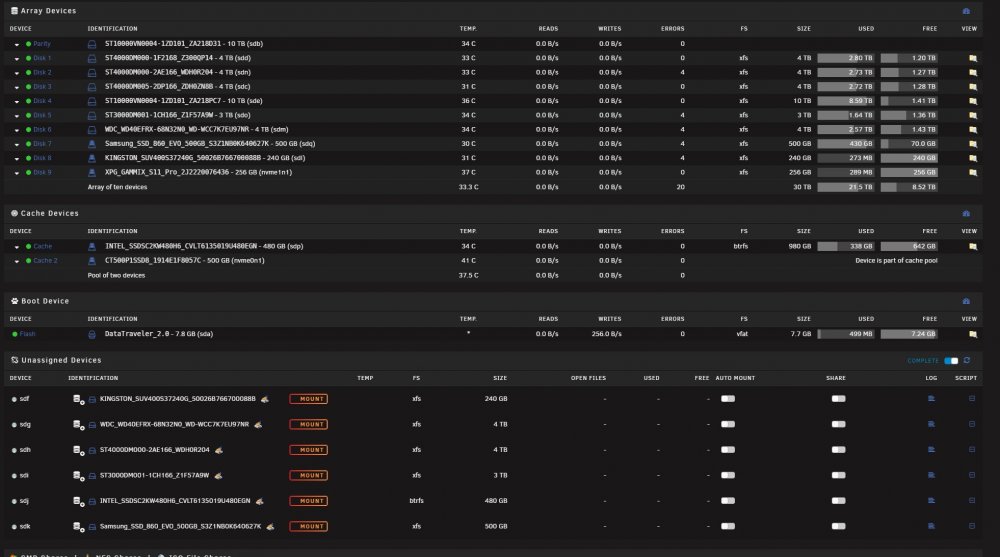Open the Disk 4 settings link
Image resolution: width=1000 pixels, height=557 pixels.
click(x=43, y=101)
